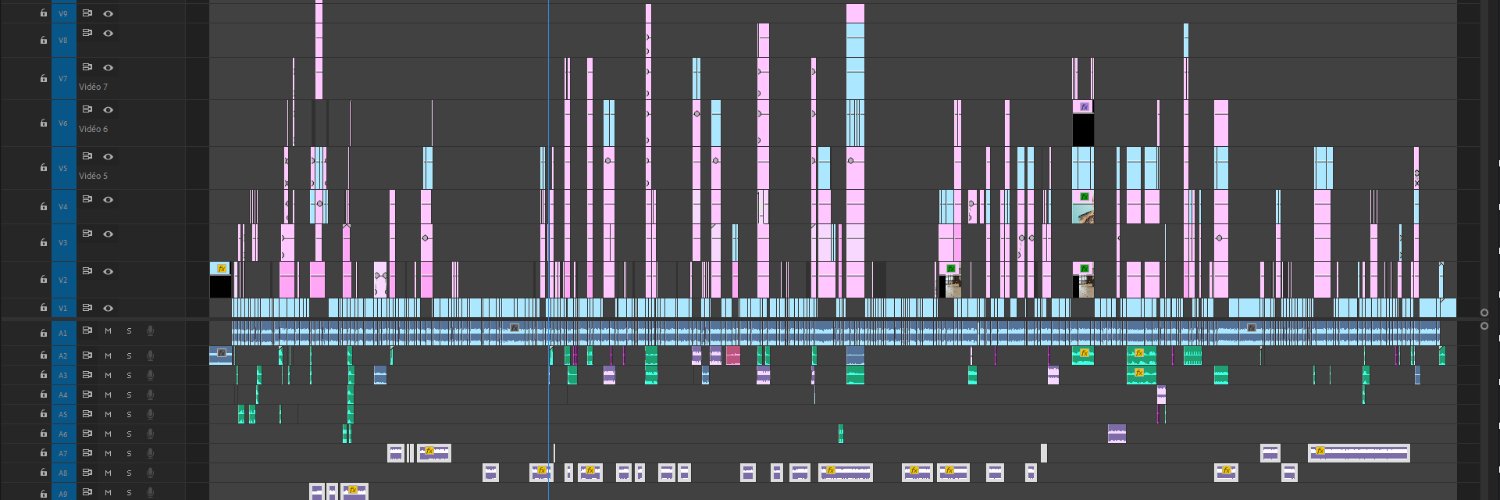Hide track V5 output with eye icon
This screenshot has height=500, width=1500.
[x=107, y=156]
